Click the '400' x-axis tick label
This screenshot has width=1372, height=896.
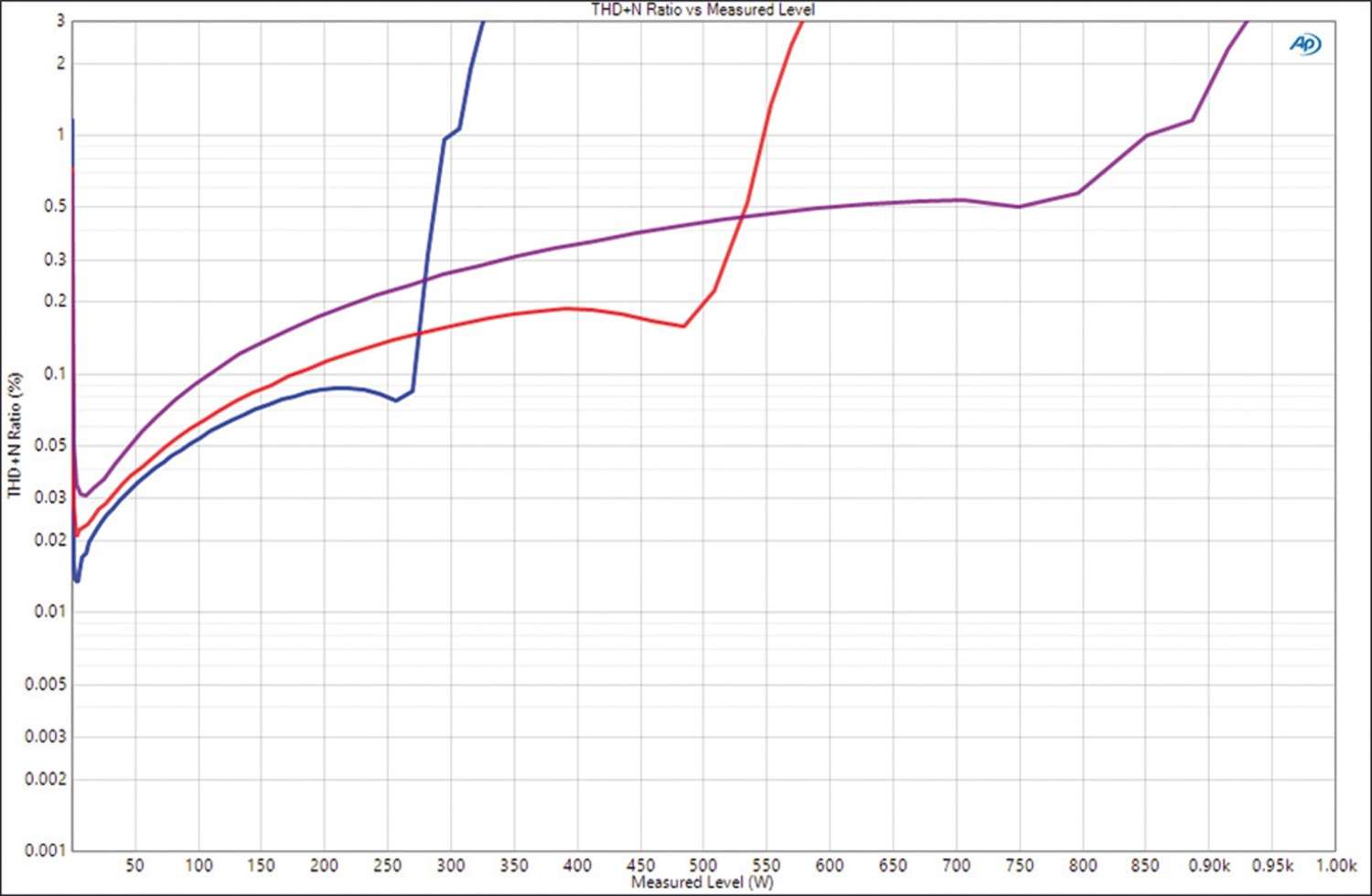click(x=577, y=865)
